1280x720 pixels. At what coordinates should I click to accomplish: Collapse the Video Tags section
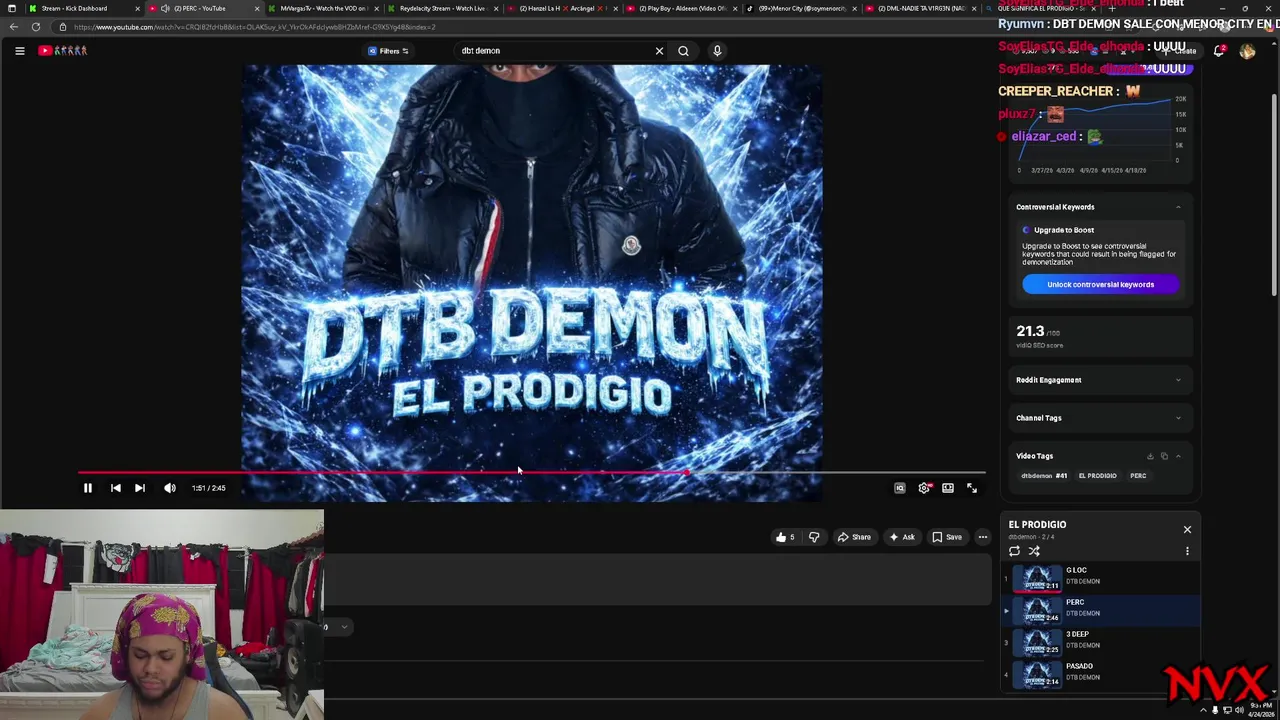[1178, 456]
